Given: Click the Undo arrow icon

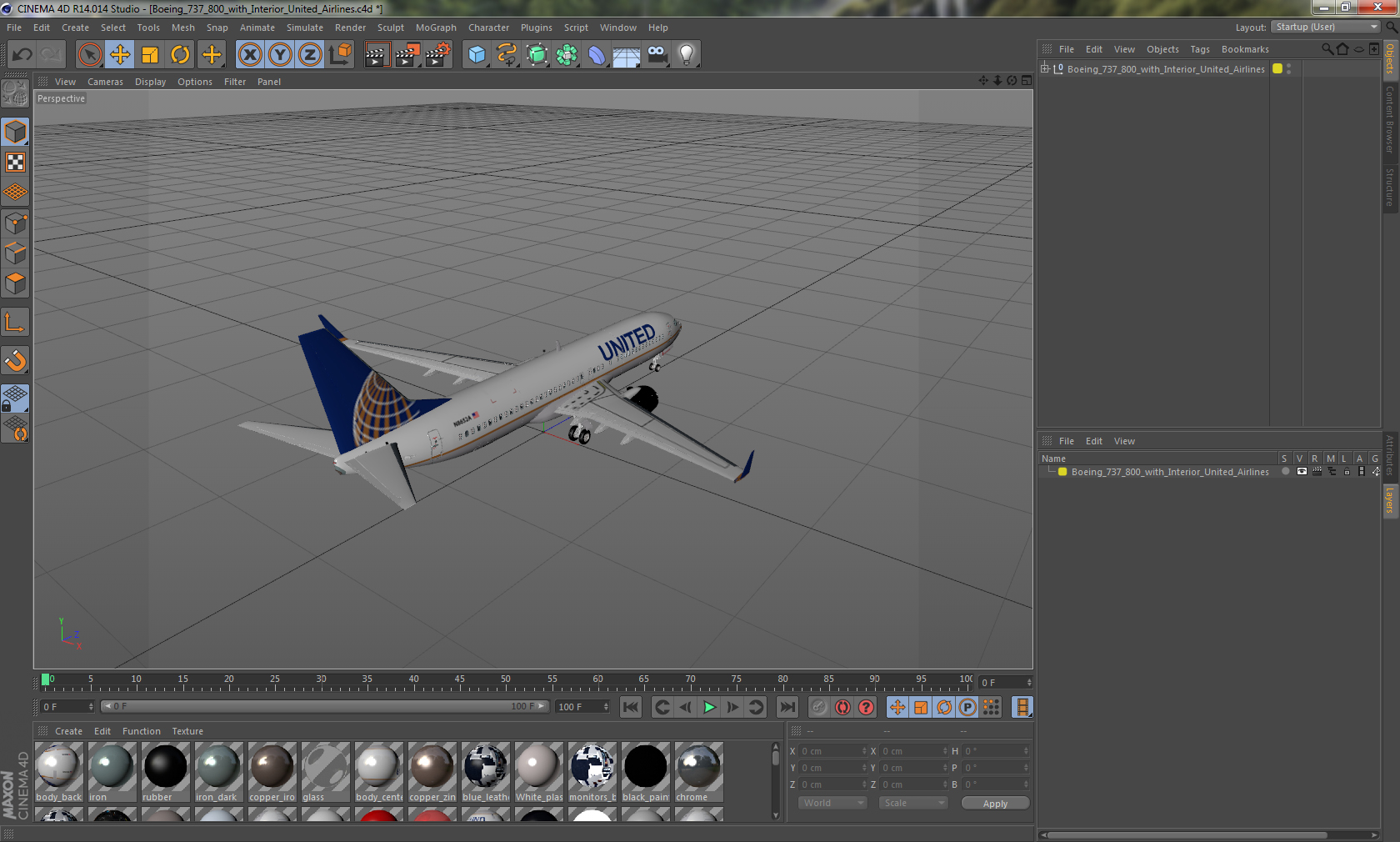Looking at the screenshot, I should [22, 55].
